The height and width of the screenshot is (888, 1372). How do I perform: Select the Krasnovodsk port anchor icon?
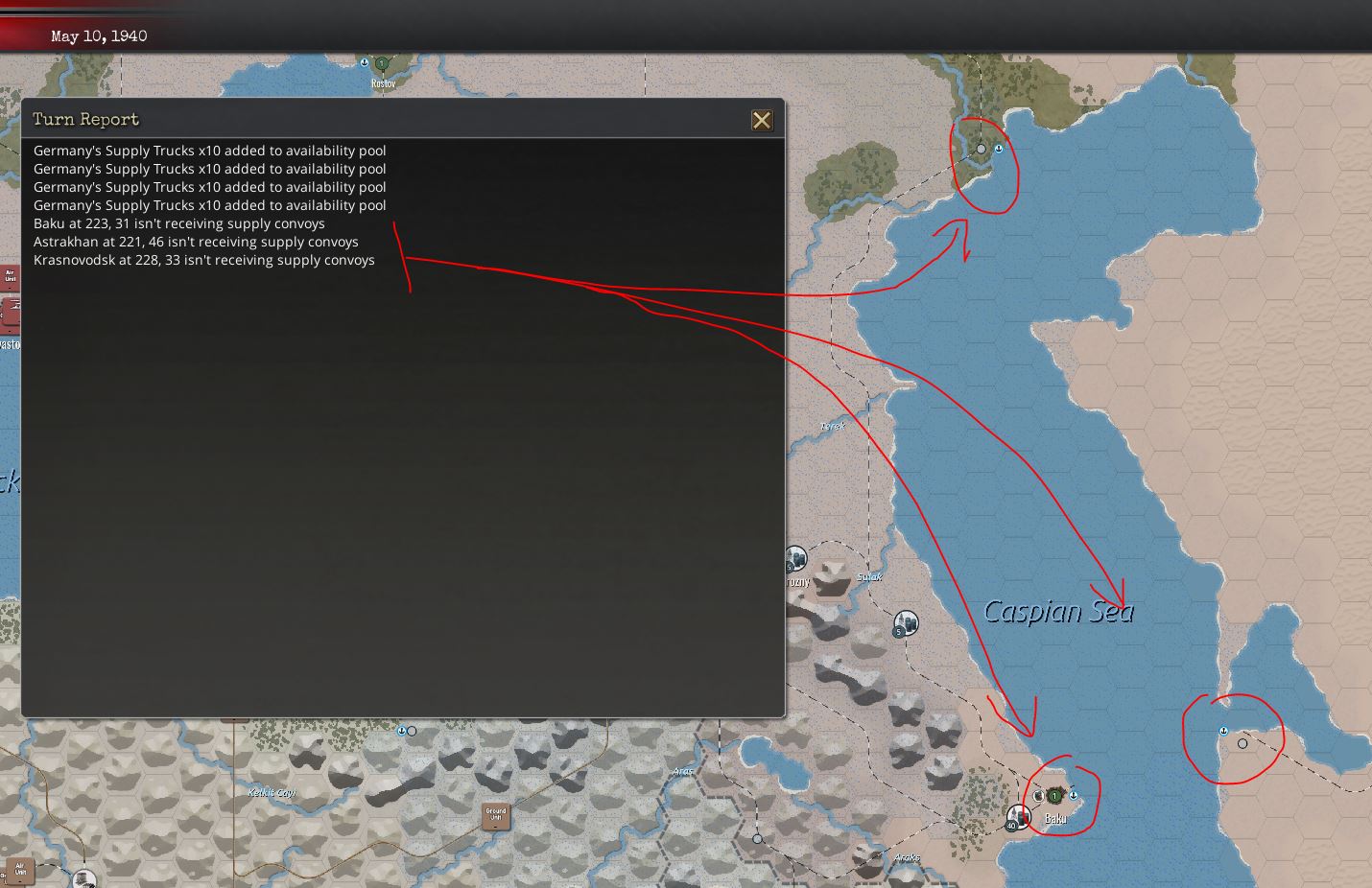click(1223, 731)
